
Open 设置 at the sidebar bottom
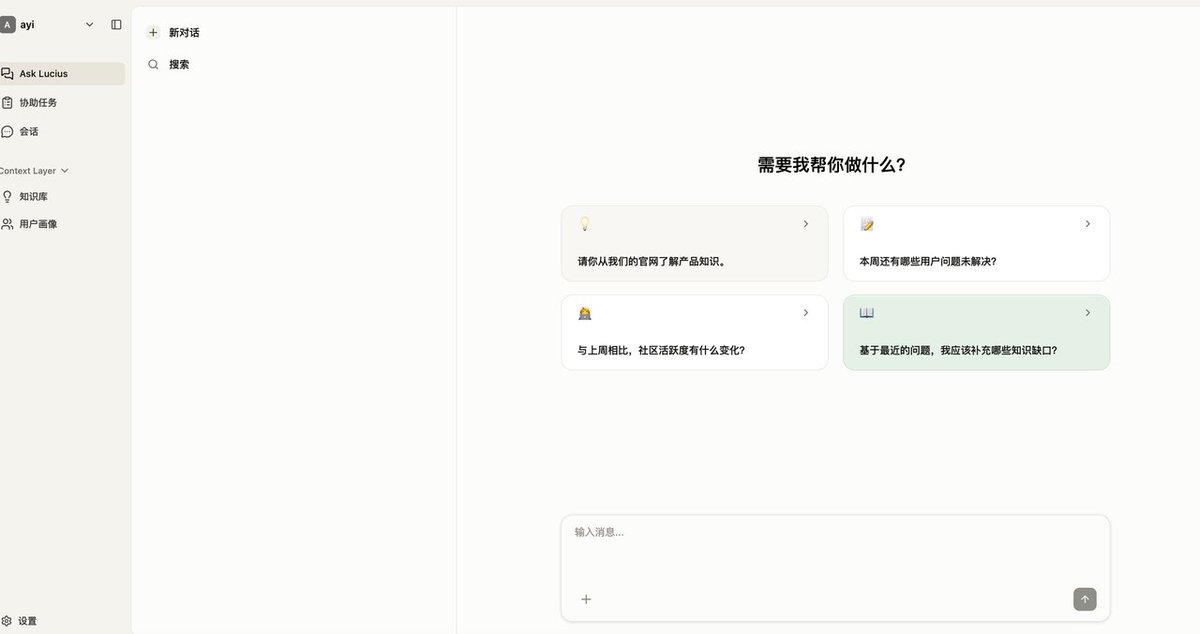(x=62, y=621)
